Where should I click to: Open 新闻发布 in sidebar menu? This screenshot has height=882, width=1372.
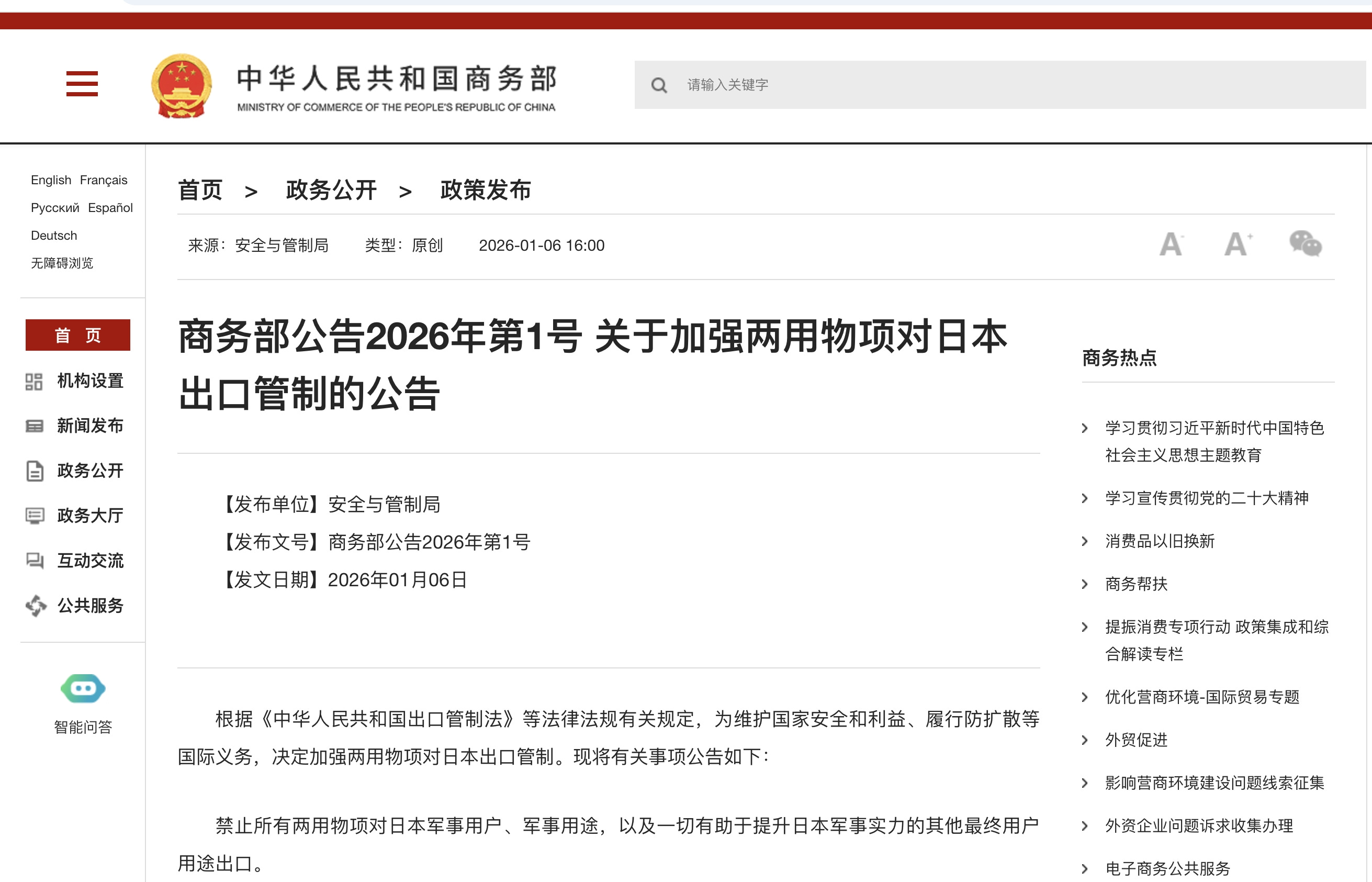[90, 426]
